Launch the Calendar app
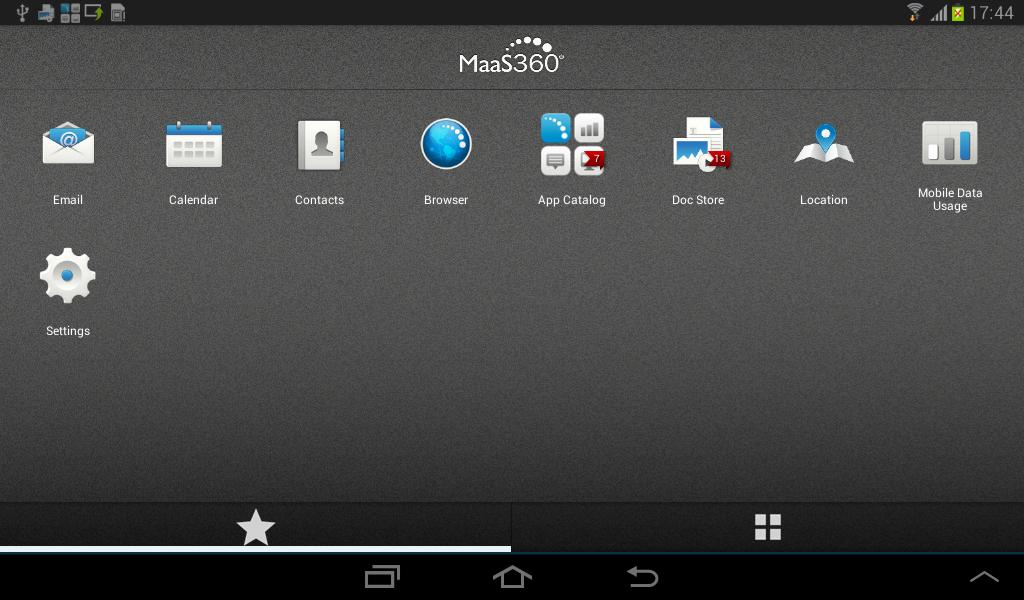 [x=193, y=143]
